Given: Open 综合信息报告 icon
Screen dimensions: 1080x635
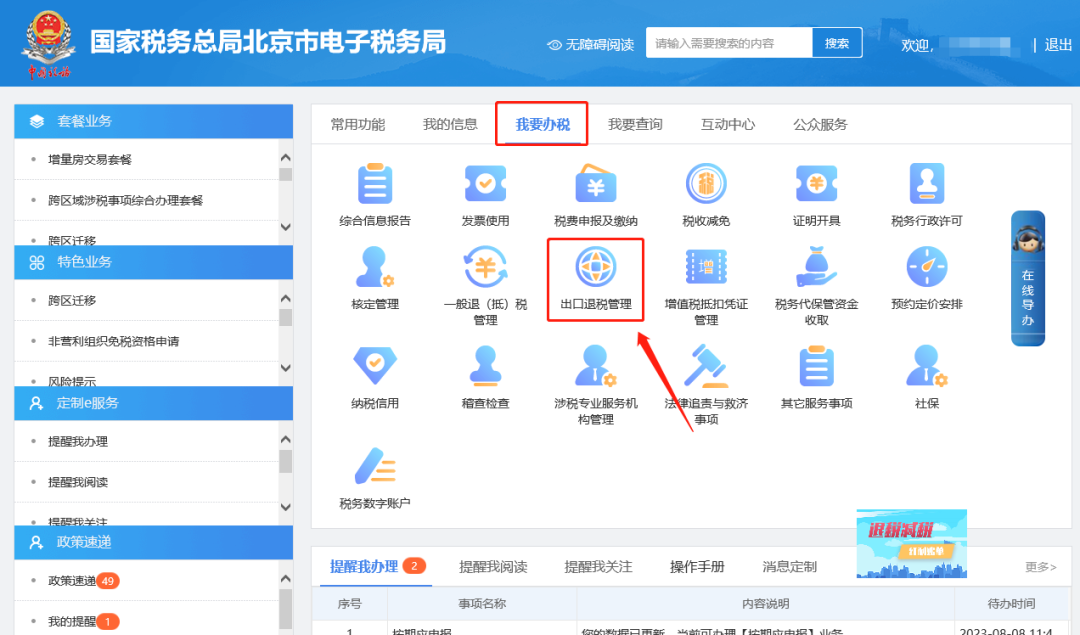Looking at the screenshot, I should [x=375, y=184].
